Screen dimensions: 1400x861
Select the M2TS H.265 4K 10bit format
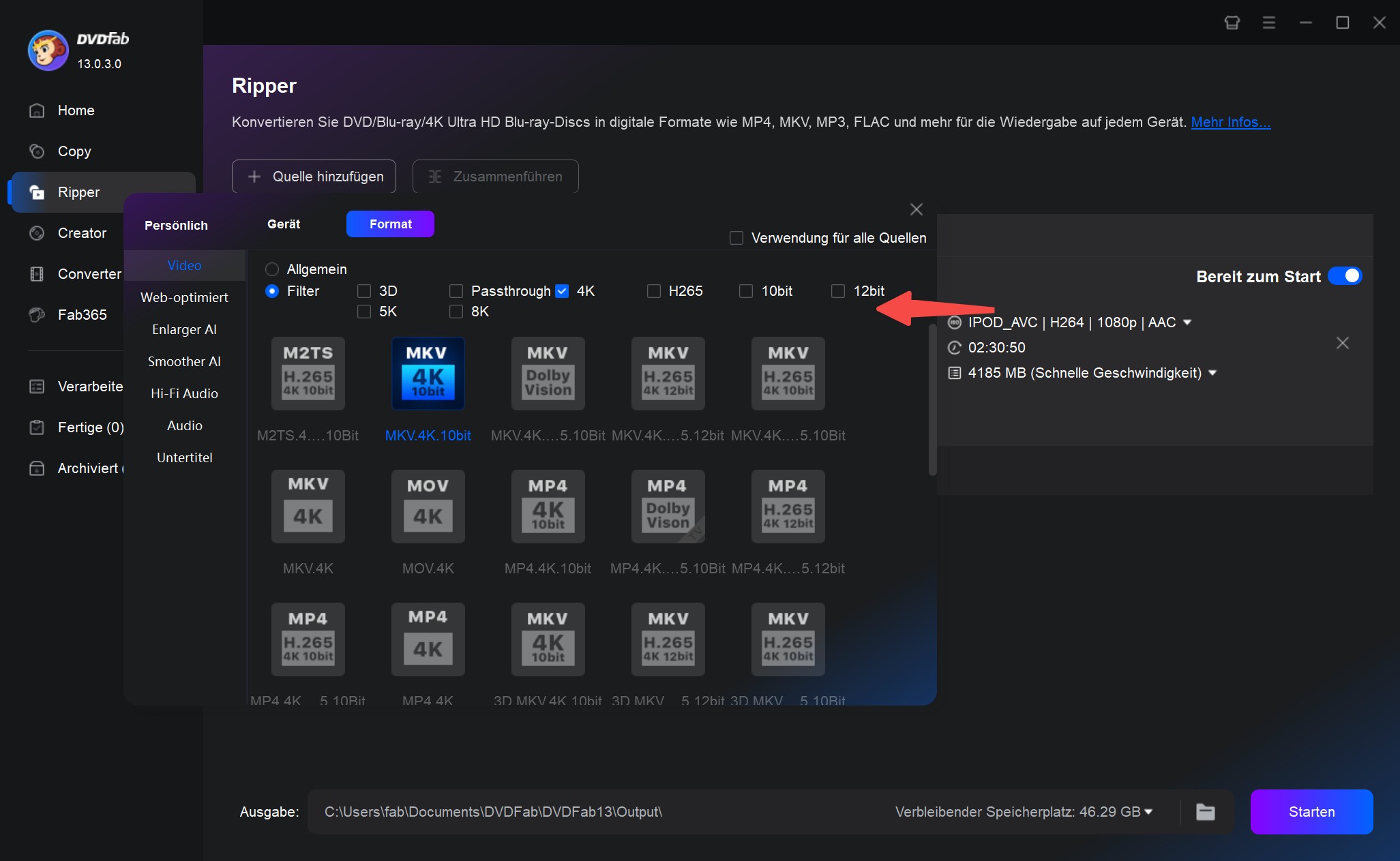308,374
